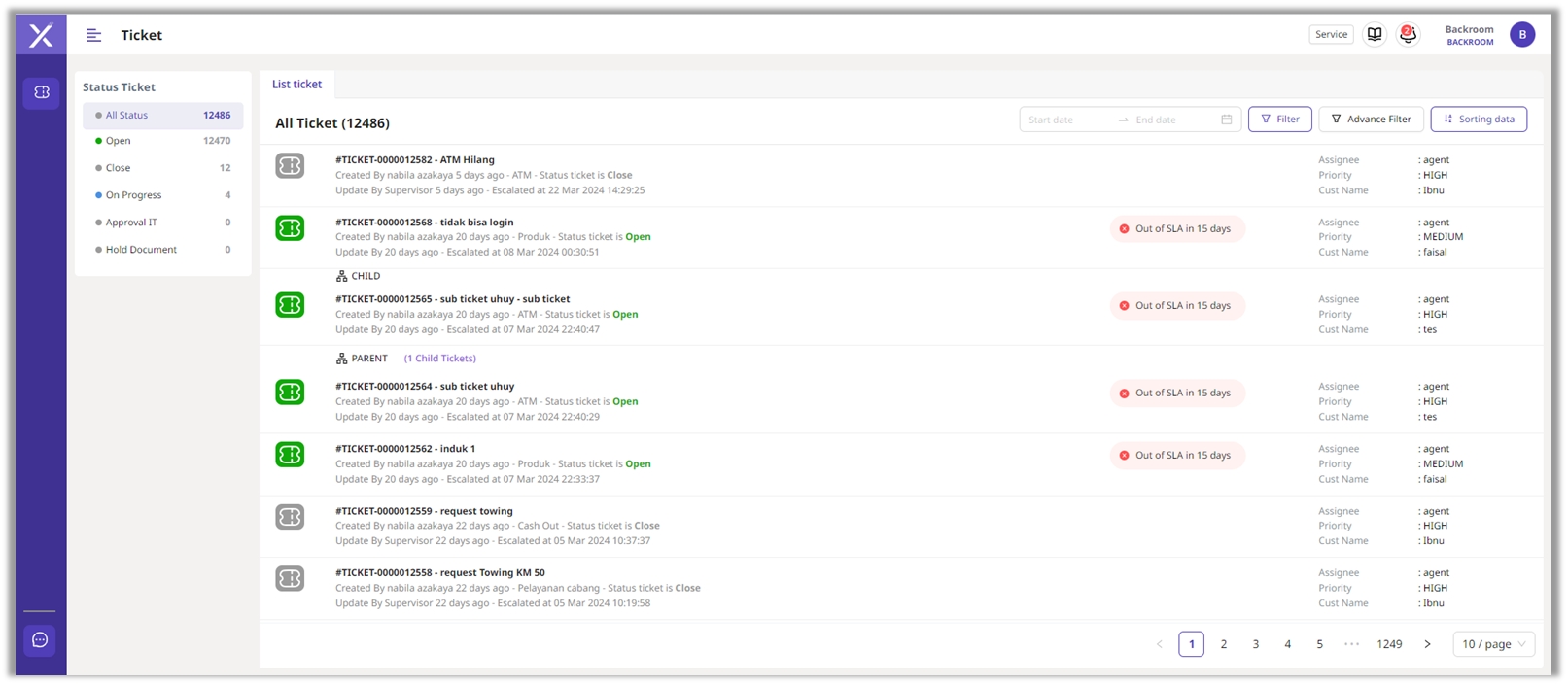This screenshot has height=685, width=1568.
Task: Choose the On Progress status filter
Action: [134, 195]
